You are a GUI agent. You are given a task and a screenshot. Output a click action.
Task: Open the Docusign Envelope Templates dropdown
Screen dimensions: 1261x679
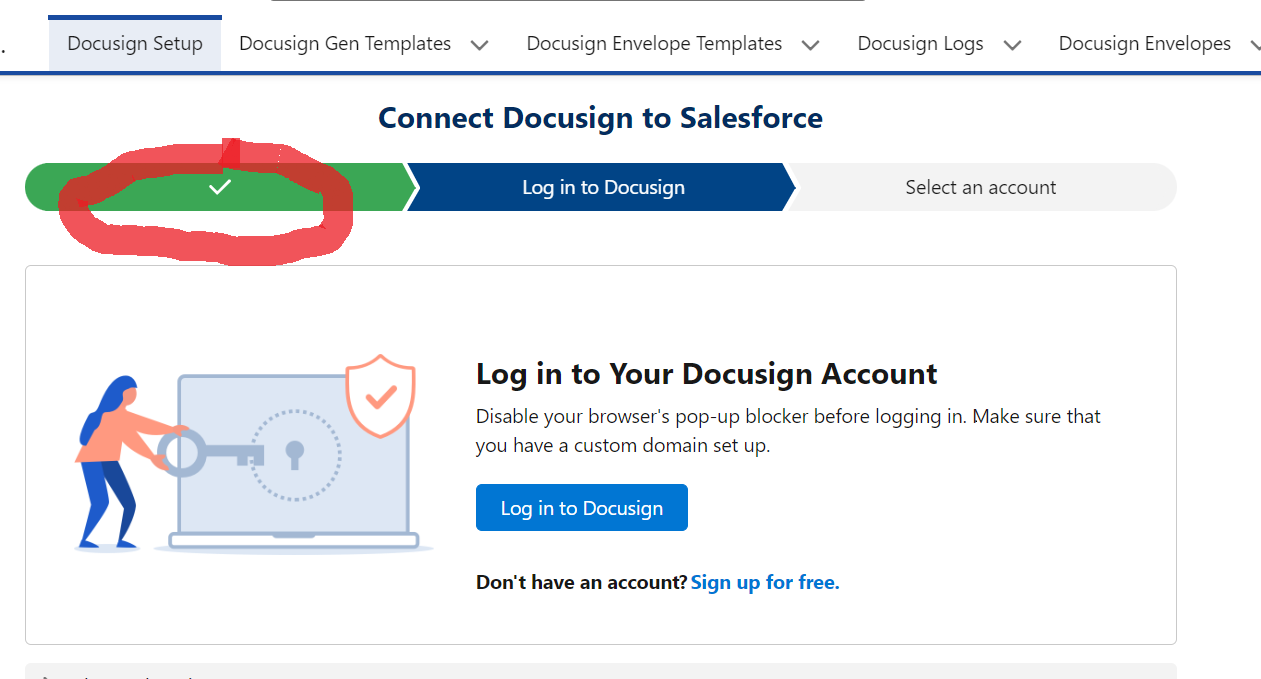[x=810, y=44]
